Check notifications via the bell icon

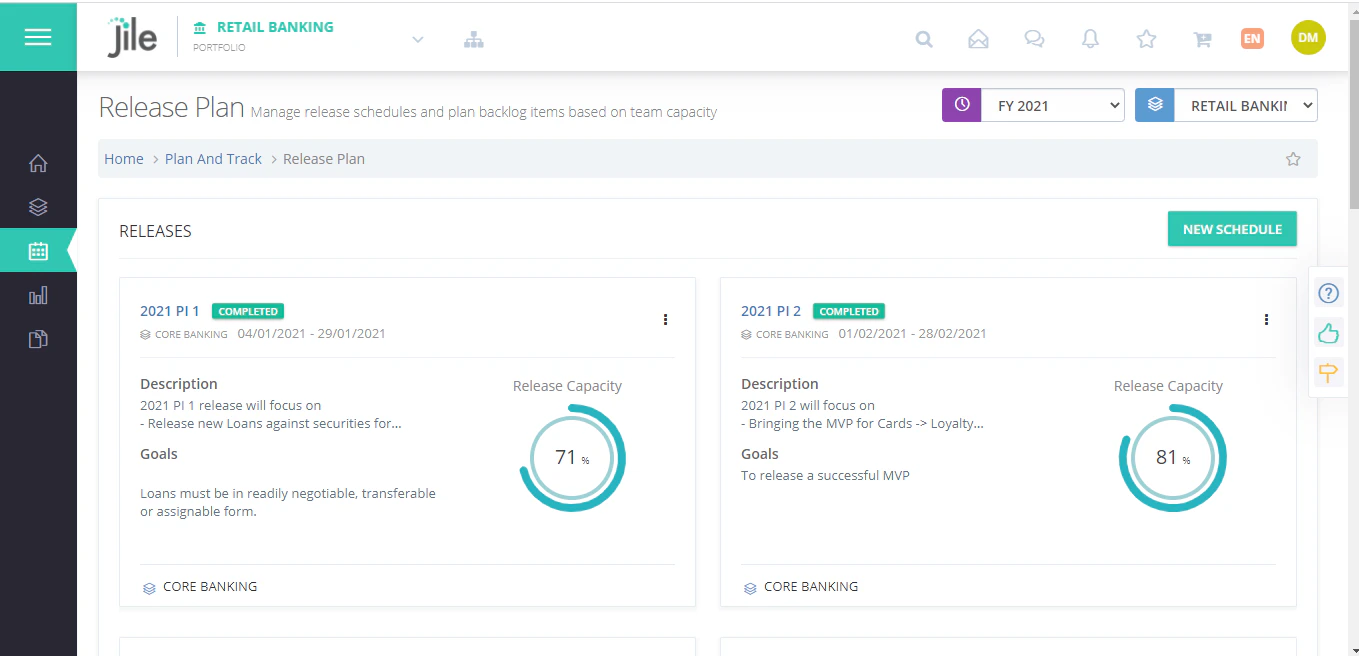pos(1090,38)
